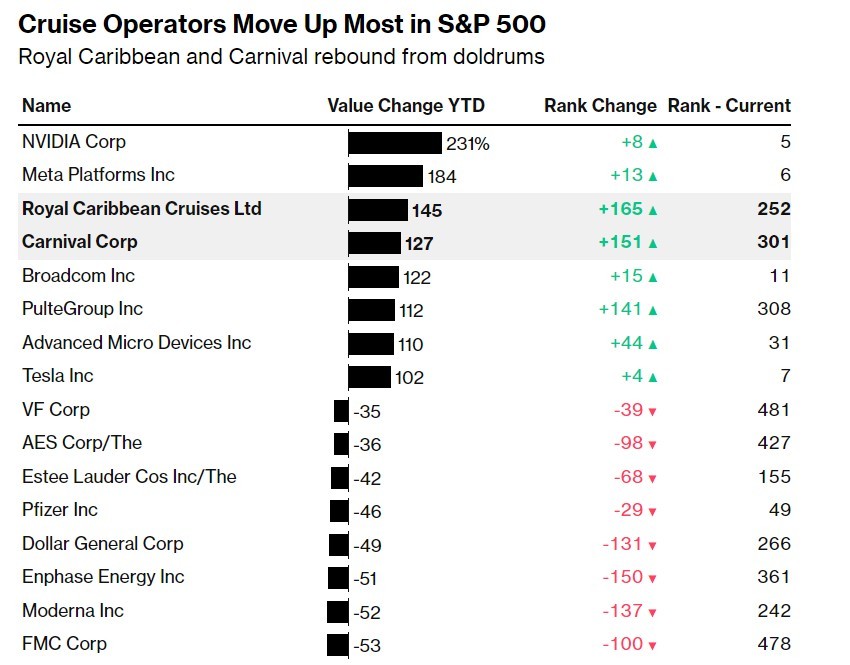This screenshot has height=665, width=850.
Task: Click the Meta Platforms Inc name
Action: (x=98, y=175)
